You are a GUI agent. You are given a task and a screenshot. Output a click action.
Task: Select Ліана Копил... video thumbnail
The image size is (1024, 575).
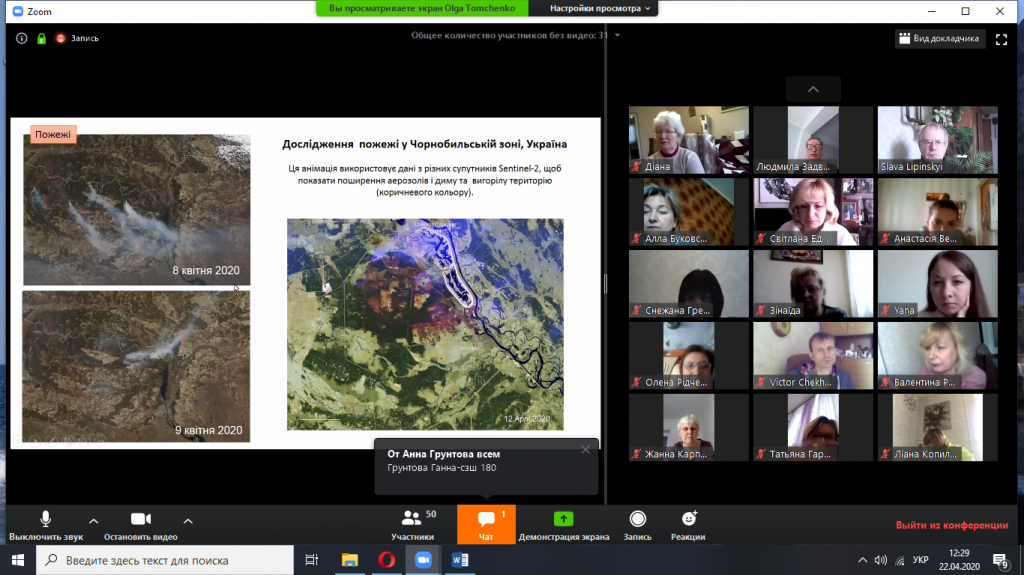point(937,427)
